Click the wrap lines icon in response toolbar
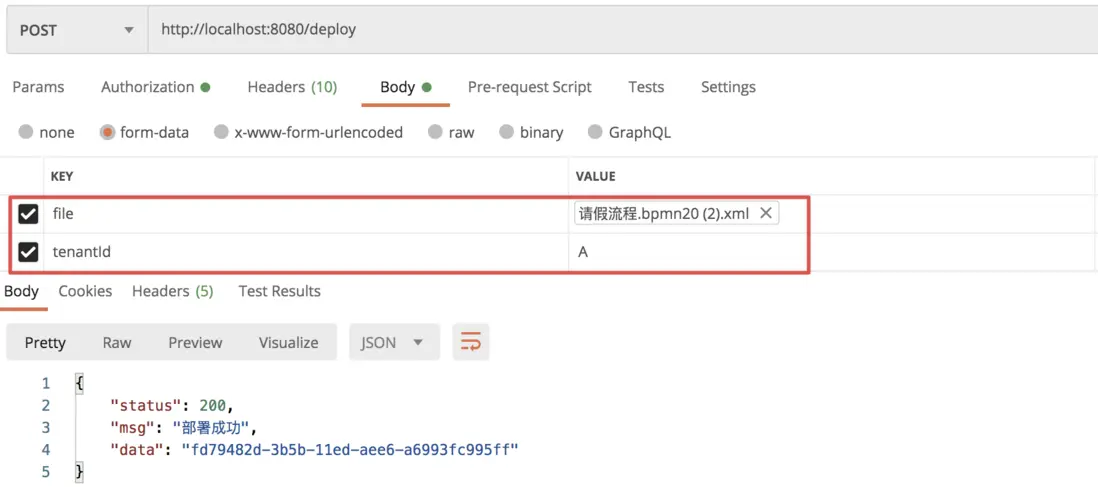The width and height of the screenshot is (1098, 487). pyautogui.click(x=470, y=342)
